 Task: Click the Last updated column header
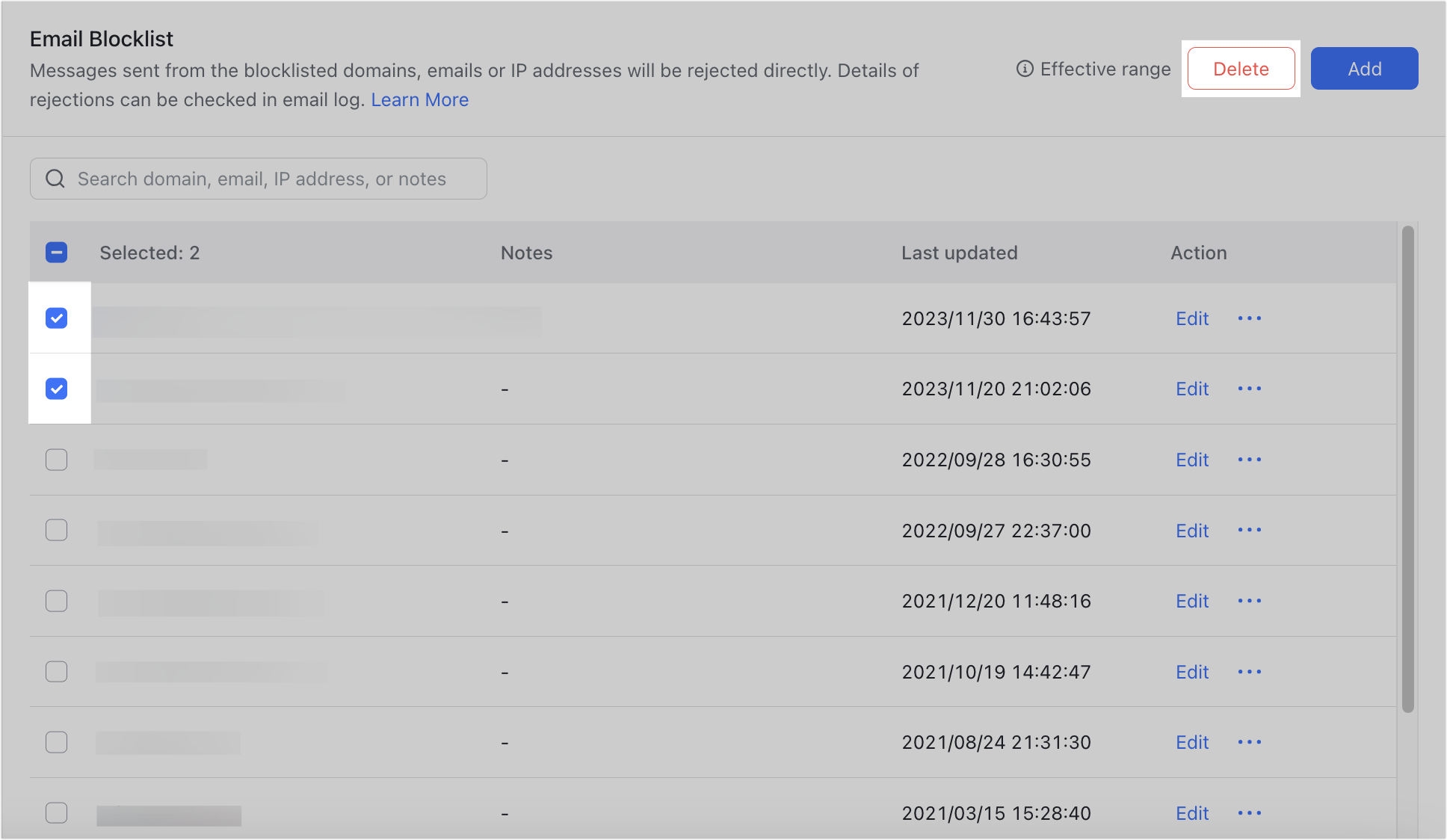pyautogui.click(x=960, y=253)
